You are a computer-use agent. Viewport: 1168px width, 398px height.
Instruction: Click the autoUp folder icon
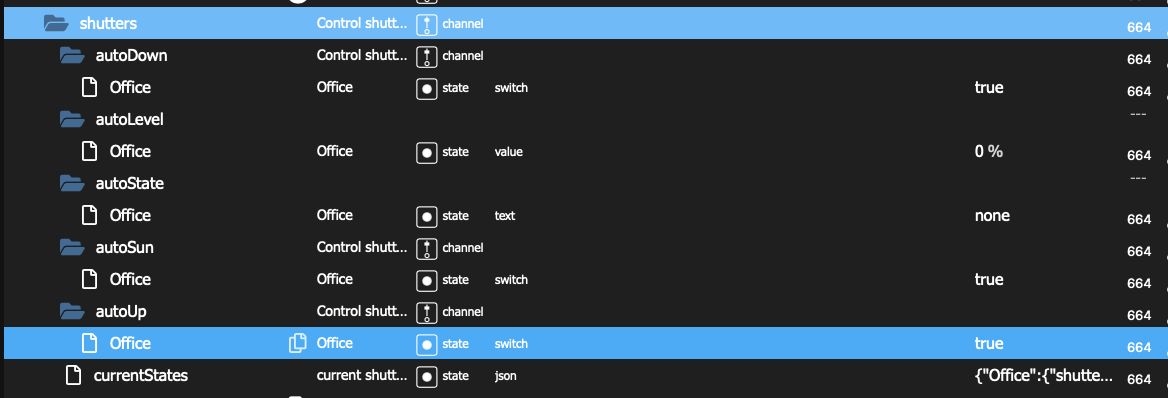pyautogui.click(x=72, y=312)
